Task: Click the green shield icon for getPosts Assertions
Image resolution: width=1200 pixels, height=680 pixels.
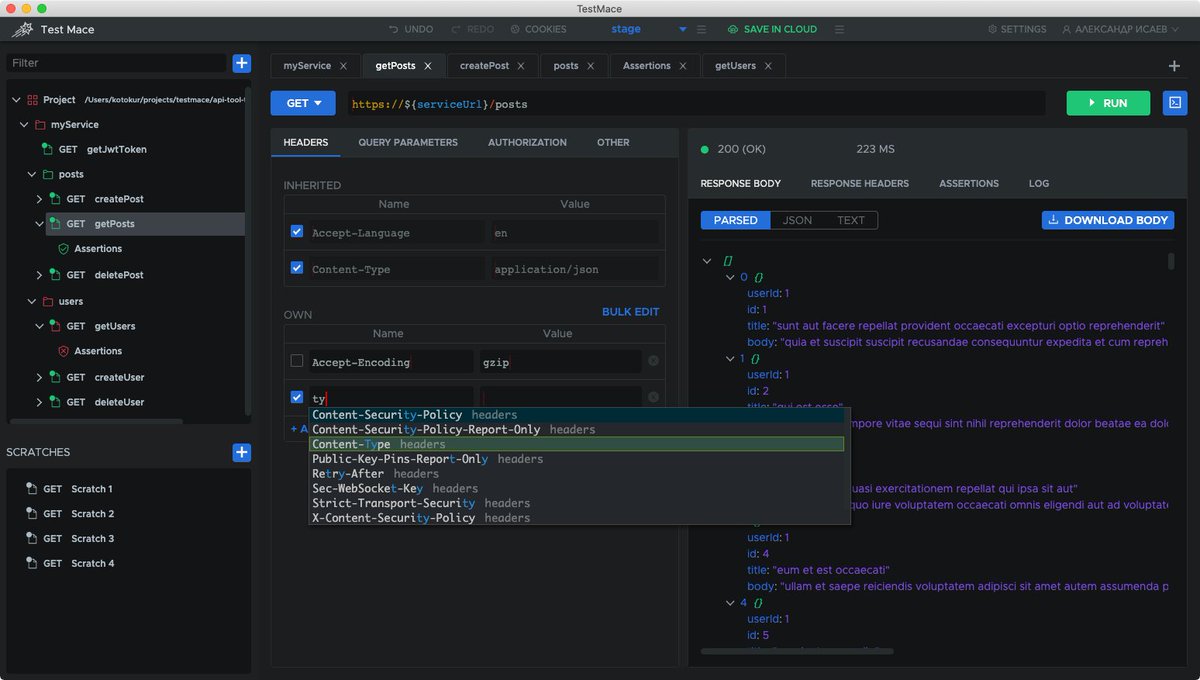Action: pyautogui.click(x=63, y=248)
